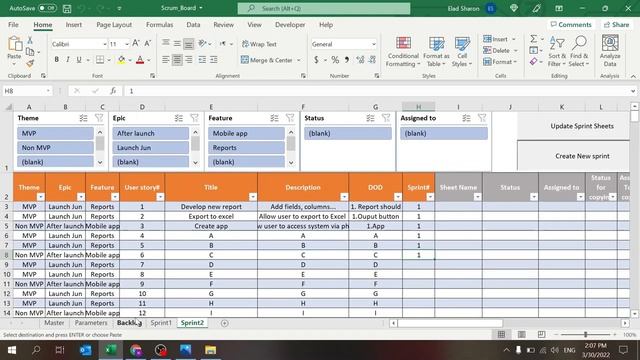This screenshot has height=360, width=640.
Task: Clear filter on the Feature slicer
Action: tap(290, 118)
